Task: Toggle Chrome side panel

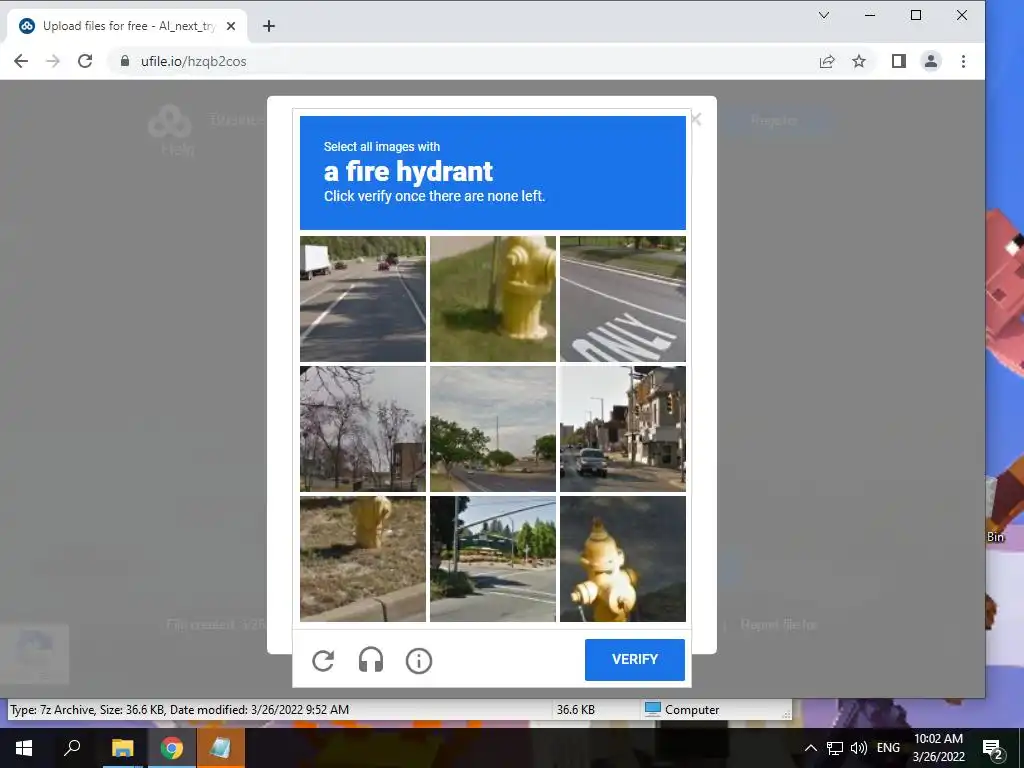Action: point(899,61)
